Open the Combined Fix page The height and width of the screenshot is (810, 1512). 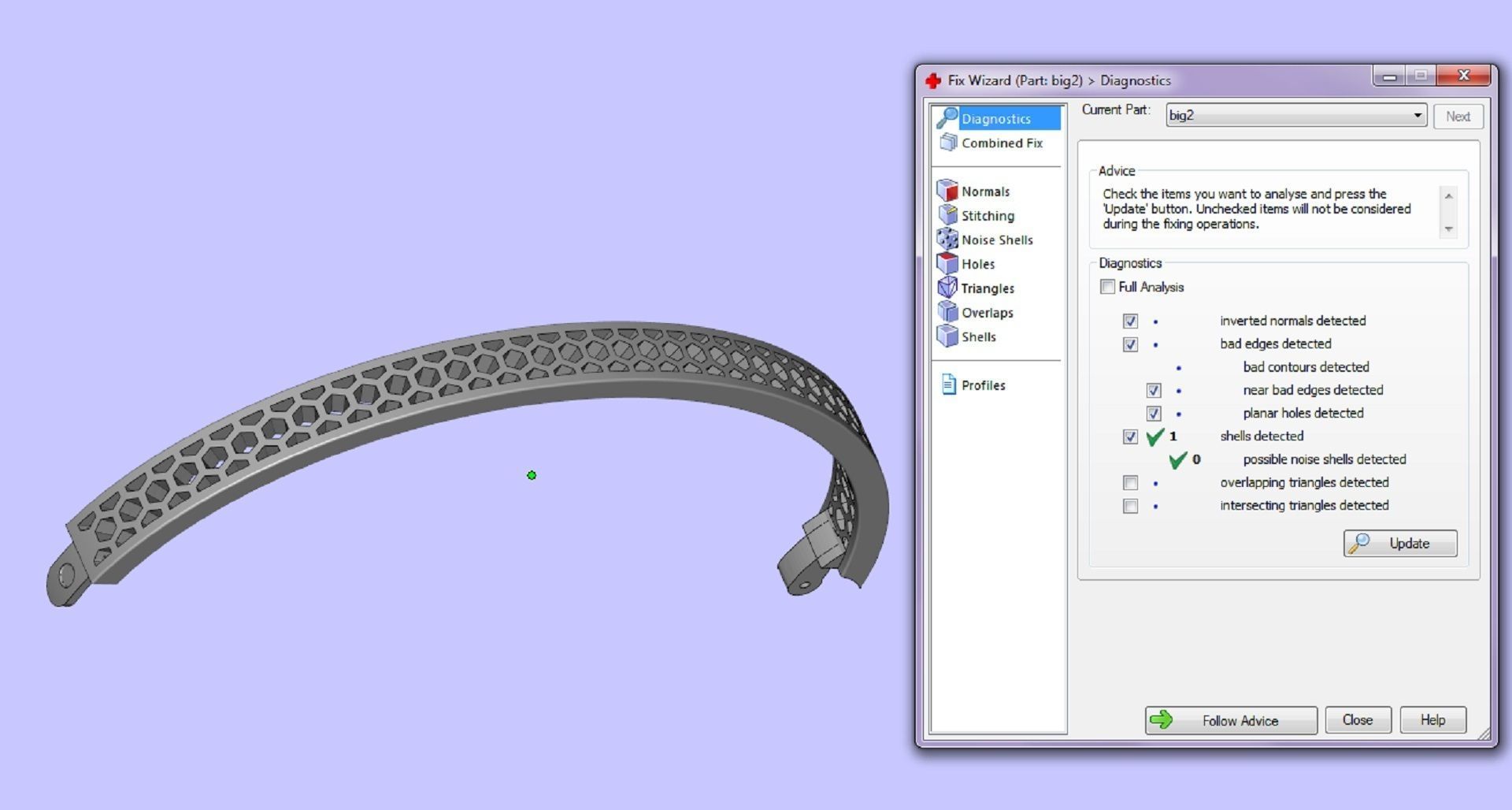[1002, 143]
